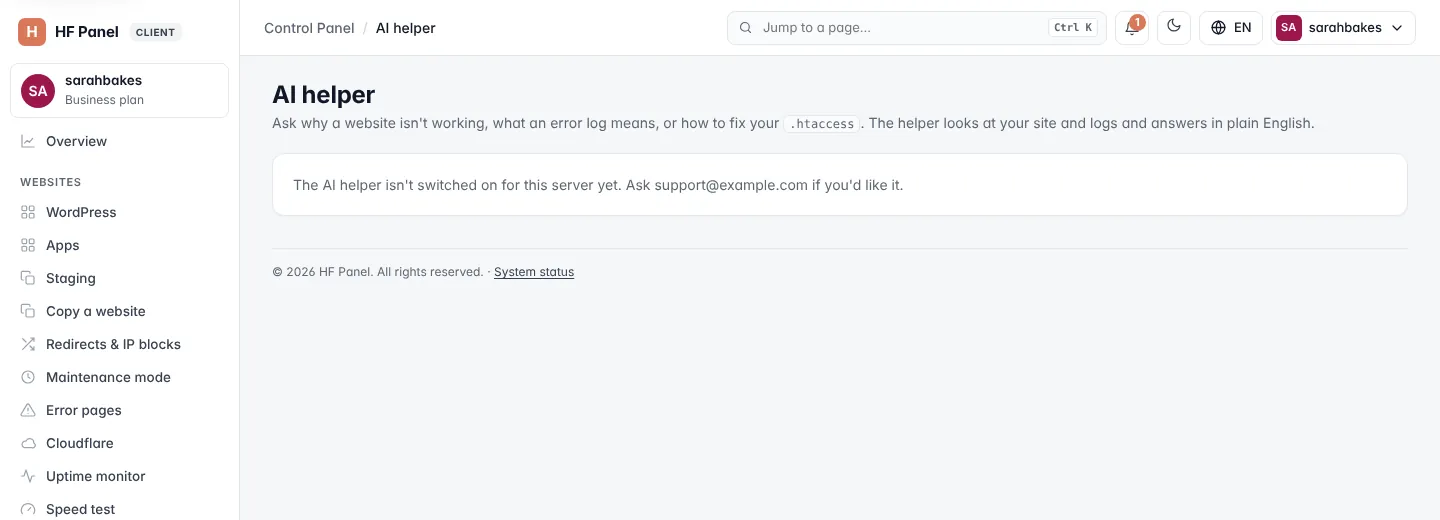Click the CLIENT badge
This screenshot has height=520, width=1440.
(x=155, y=32)
